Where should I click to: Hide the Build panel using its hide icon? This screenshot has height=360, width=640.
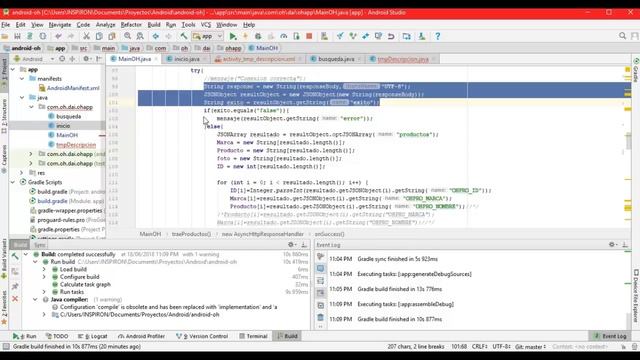[x=304, y=244]
